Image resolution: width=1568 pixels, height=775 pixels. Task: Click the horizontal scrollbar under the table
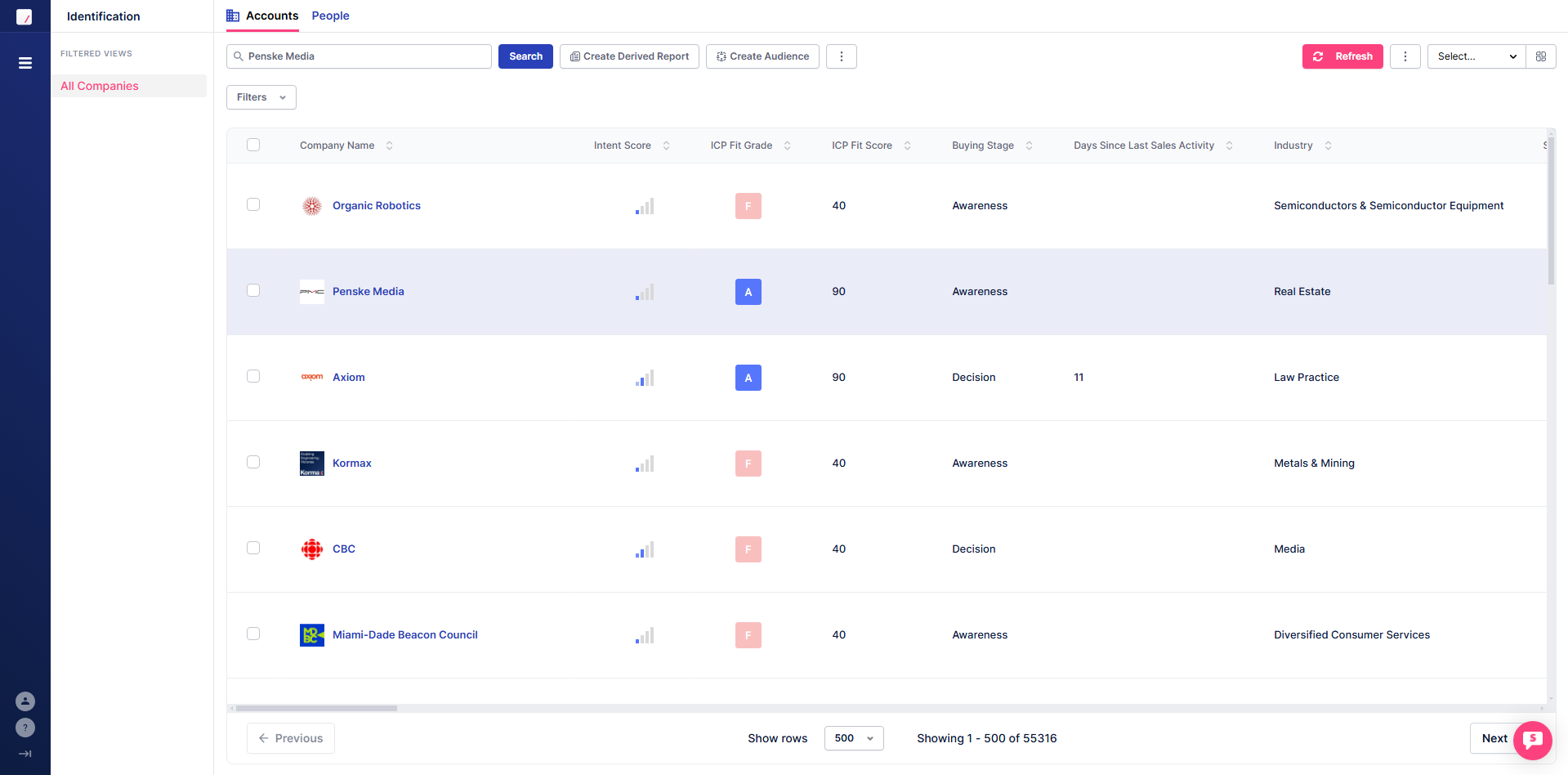coord(316,708)
